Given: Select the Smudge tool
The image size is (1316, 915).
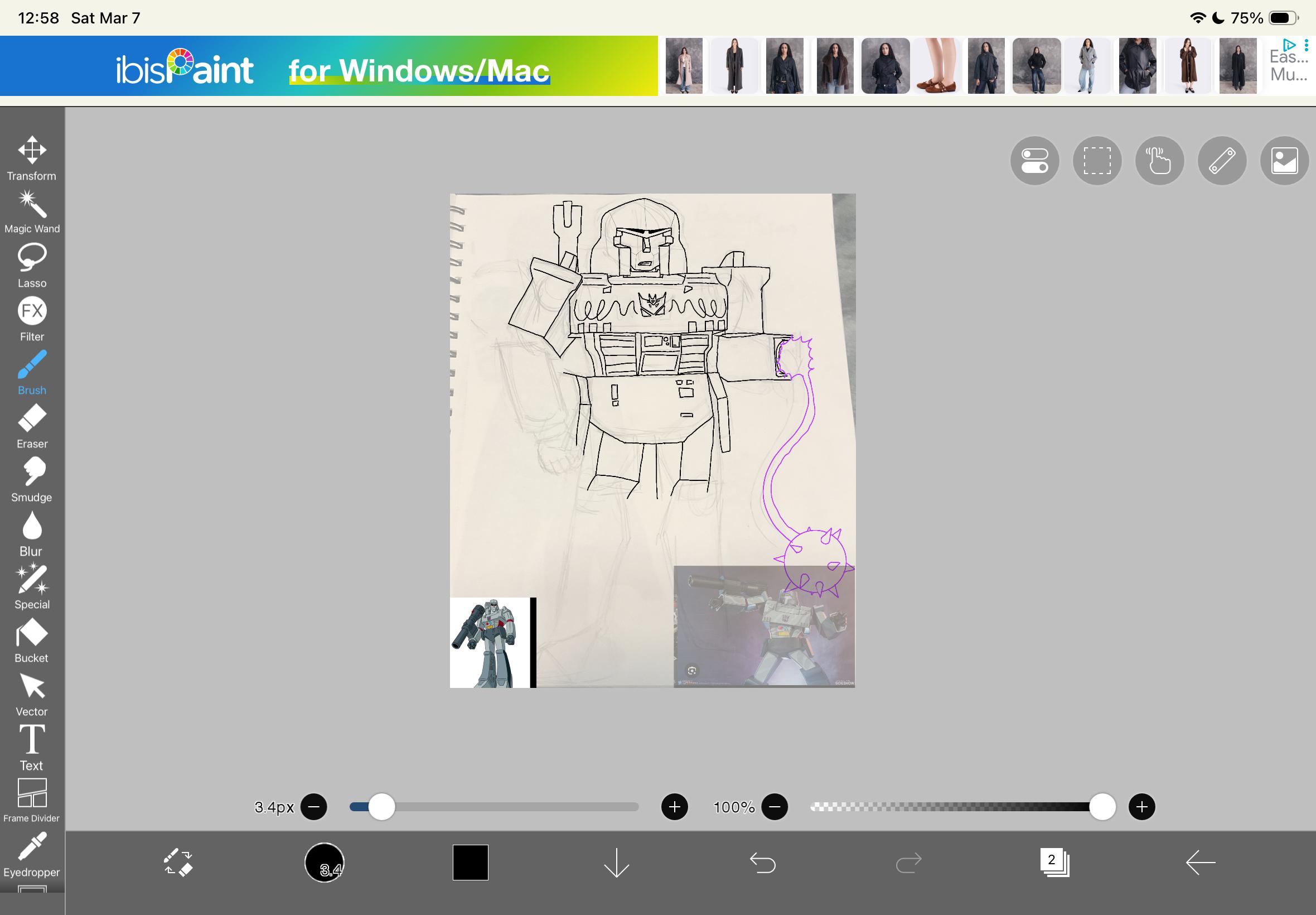Looking at the screenshot, I should (32, 480).
